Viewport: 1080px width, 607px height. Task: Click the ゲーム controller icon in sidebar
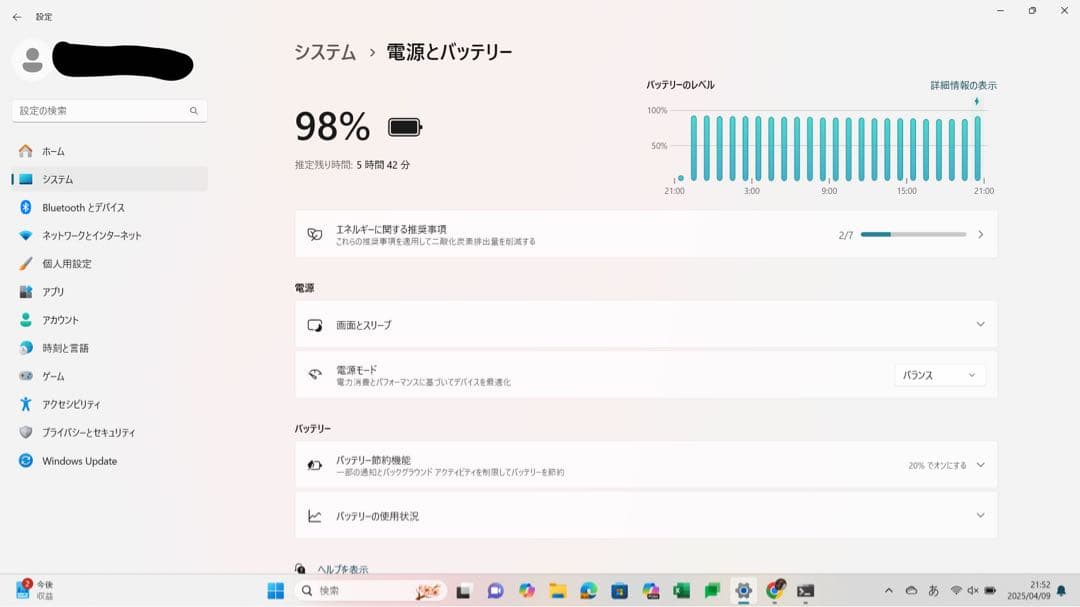point(26,376)
